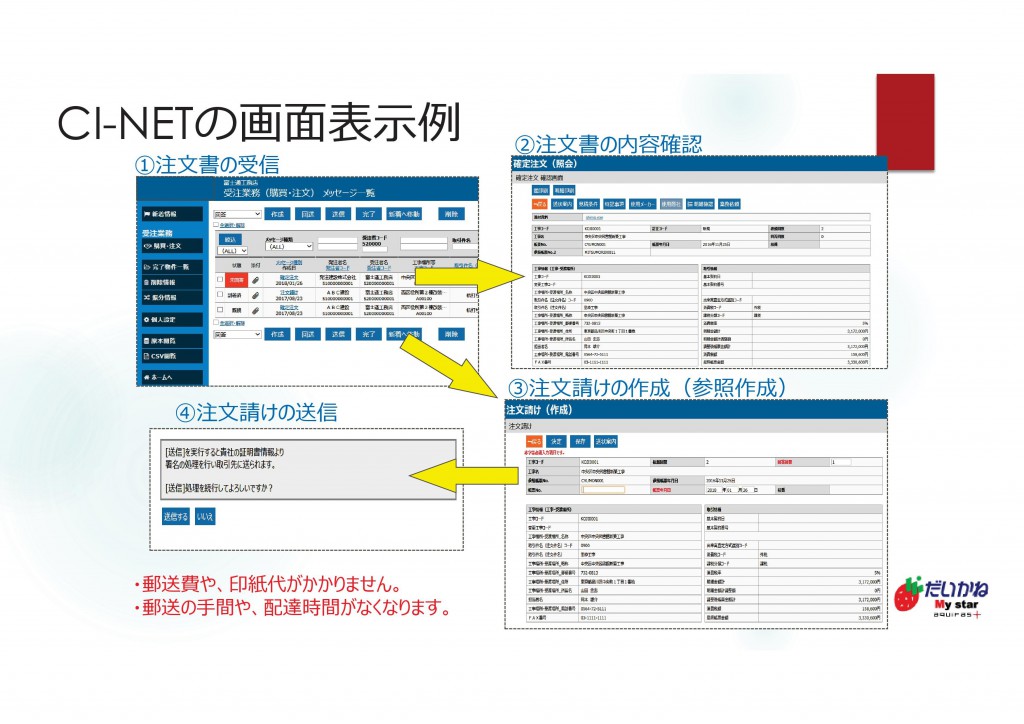This screenshot has height=724, width=1024.
Task: Check the topmost message row checkbox
Action: tap(219, 280)
